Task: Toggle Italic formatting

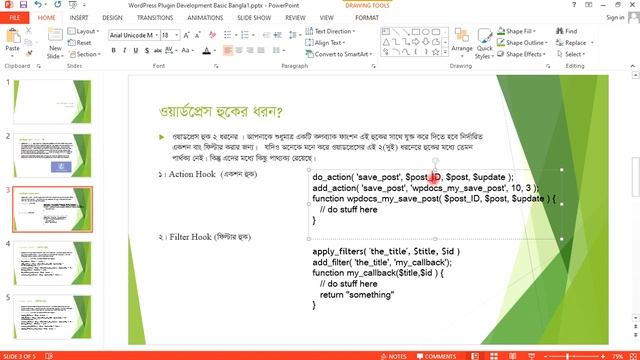Action: click(124, 51)
